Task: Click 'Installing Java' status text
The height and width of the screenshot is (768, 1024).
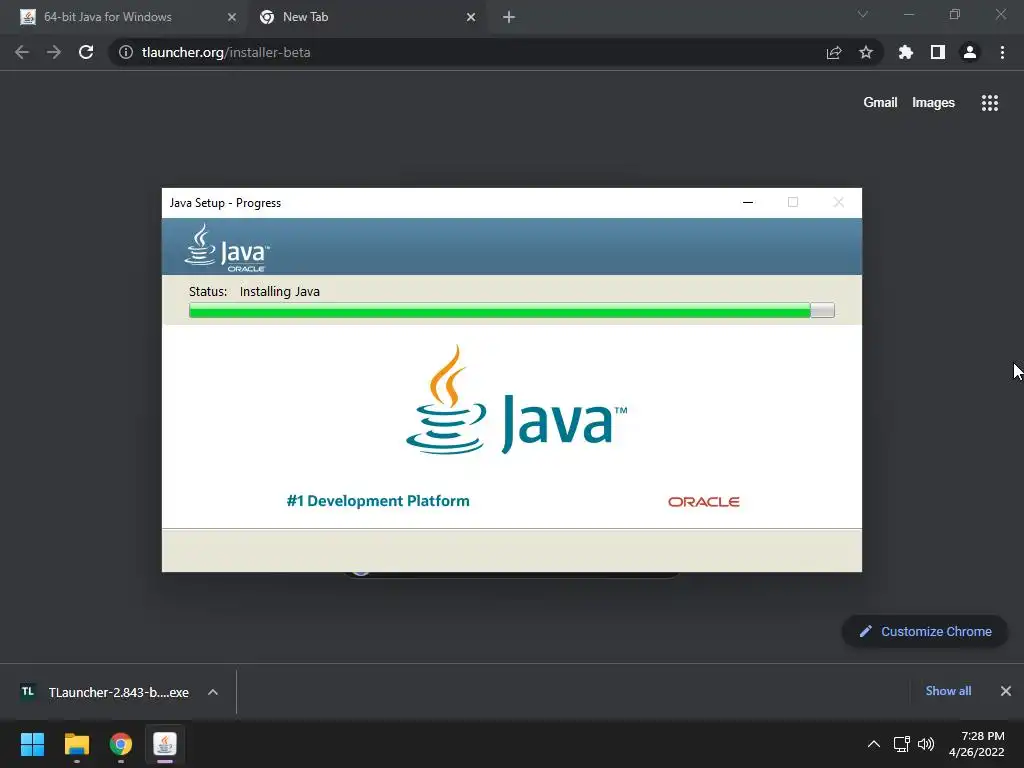Action: tap(280, 291)
